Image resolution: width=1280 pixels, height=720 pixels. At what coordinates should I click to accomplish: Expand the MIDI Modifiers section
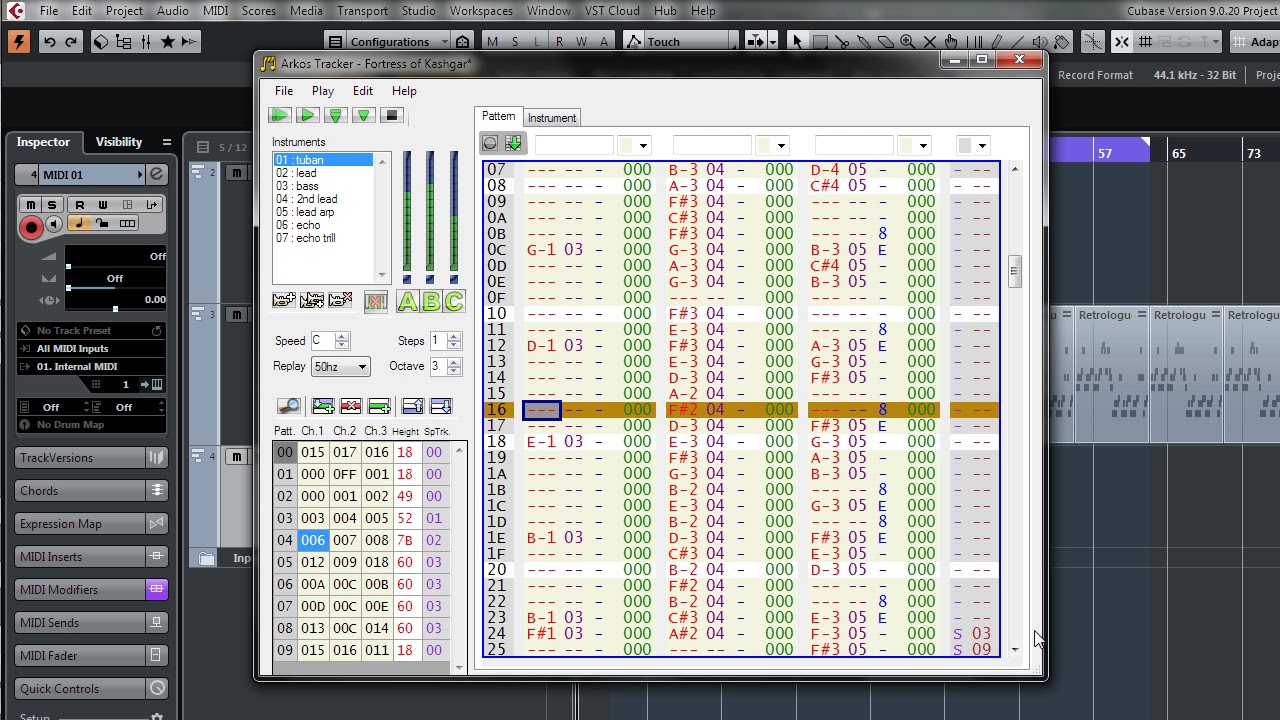coord(91,590)
